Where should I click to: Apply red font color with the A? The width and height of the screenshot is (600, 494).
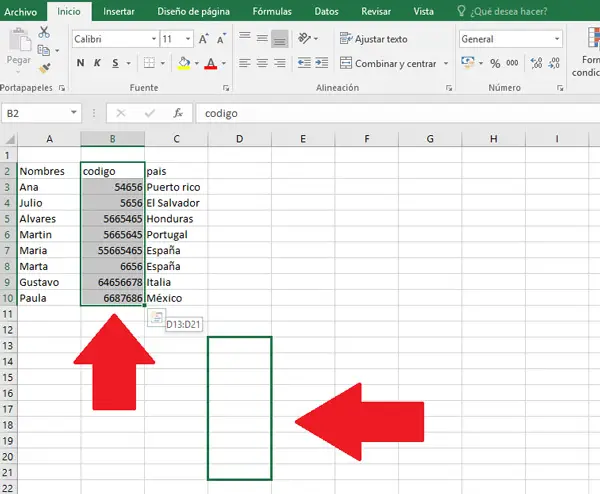[x=211, y=63]
